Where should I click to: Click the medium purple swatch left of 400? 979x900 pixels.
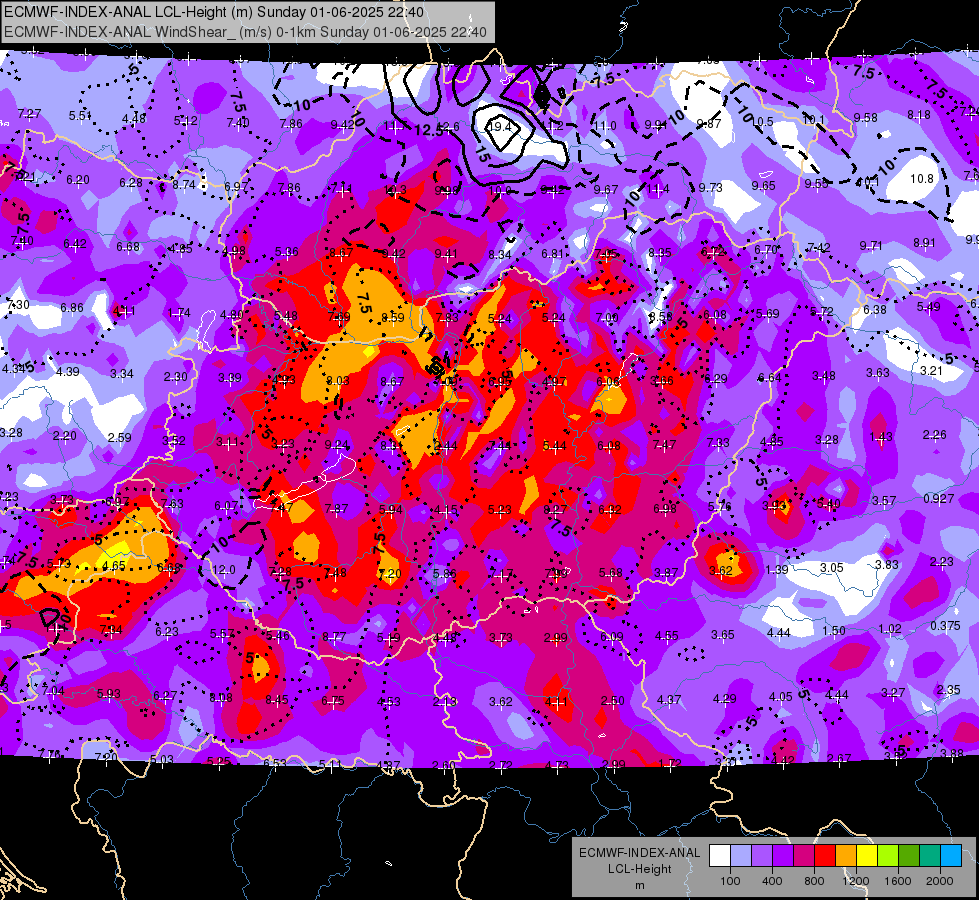pyautogui.click(x=762, y=856)
